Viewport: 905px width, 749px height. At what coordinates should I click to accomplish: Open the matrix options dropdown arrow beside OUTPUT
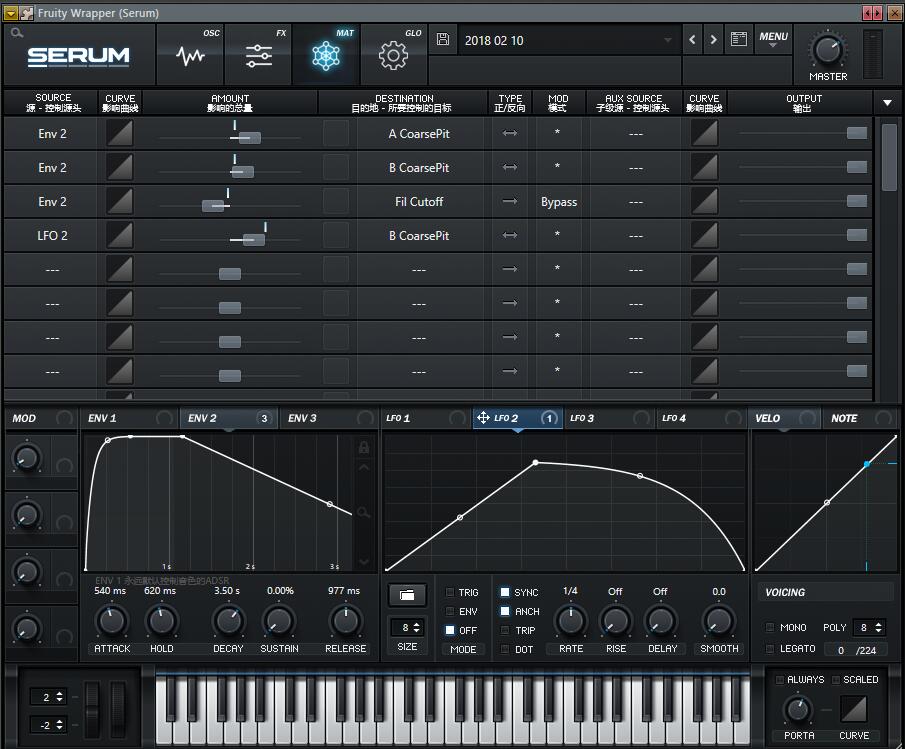tap(887, 103)
